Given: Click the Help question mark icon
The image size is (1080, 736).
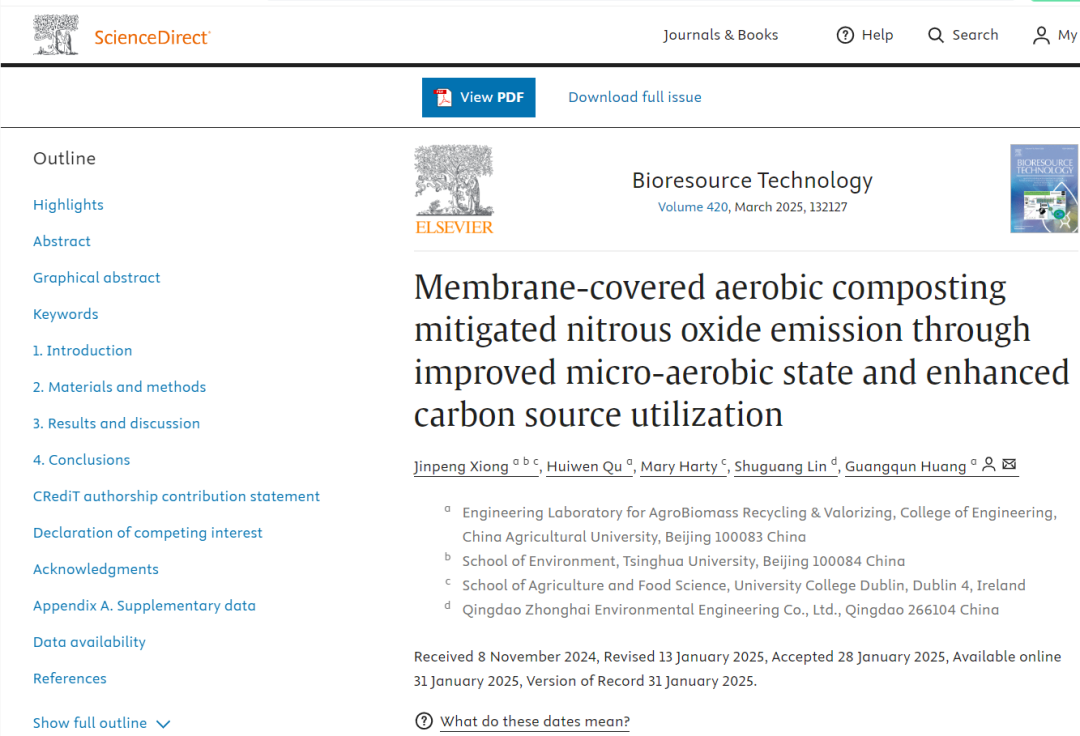Looking at the screenshot, I should [845, 35].
